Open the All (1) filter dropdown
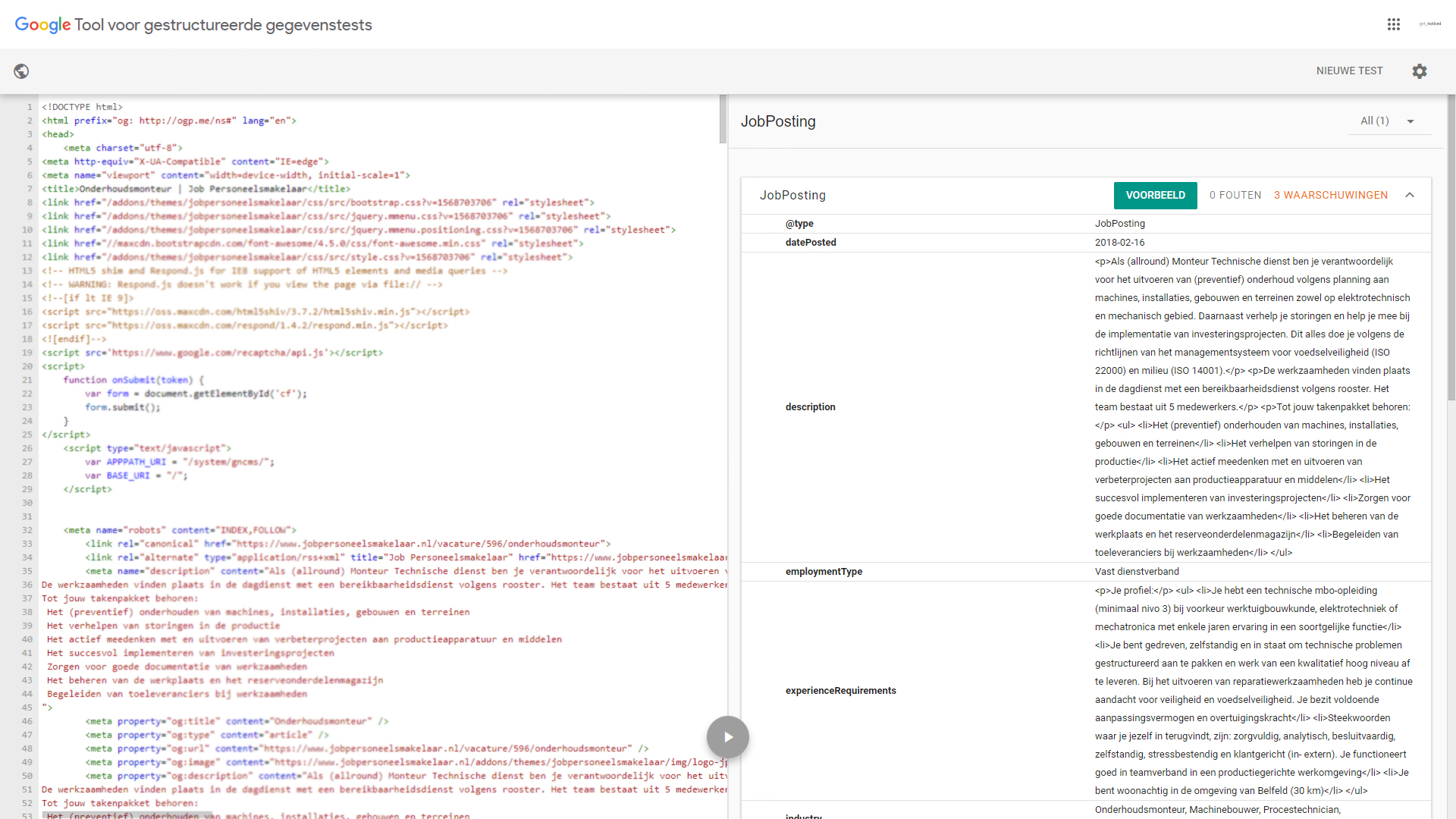 1389,121
